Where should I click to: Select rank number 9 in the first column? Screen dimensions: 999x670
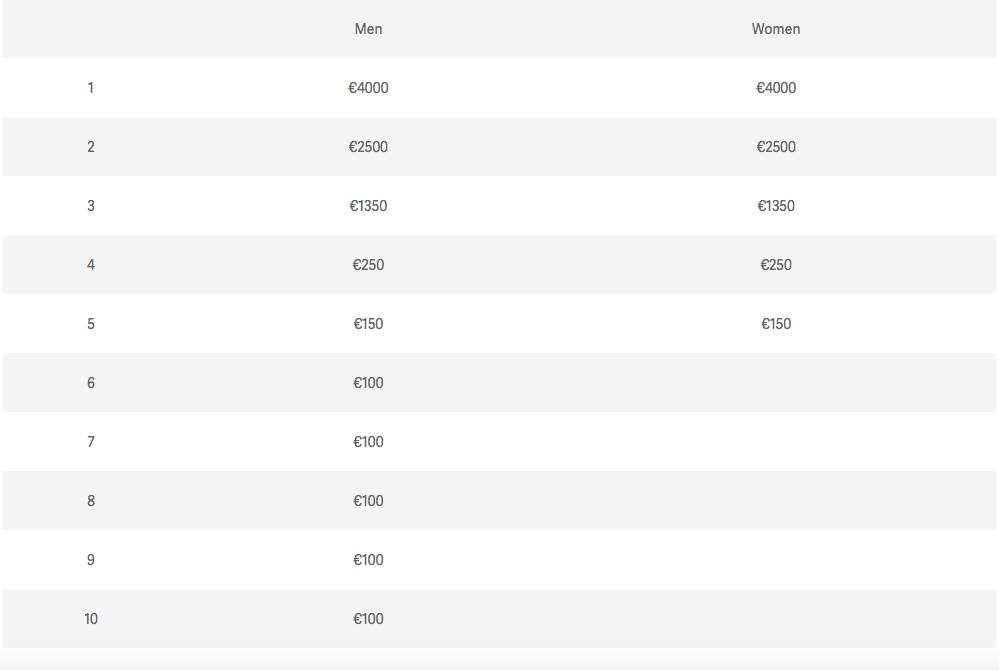(x=91, y=560)
